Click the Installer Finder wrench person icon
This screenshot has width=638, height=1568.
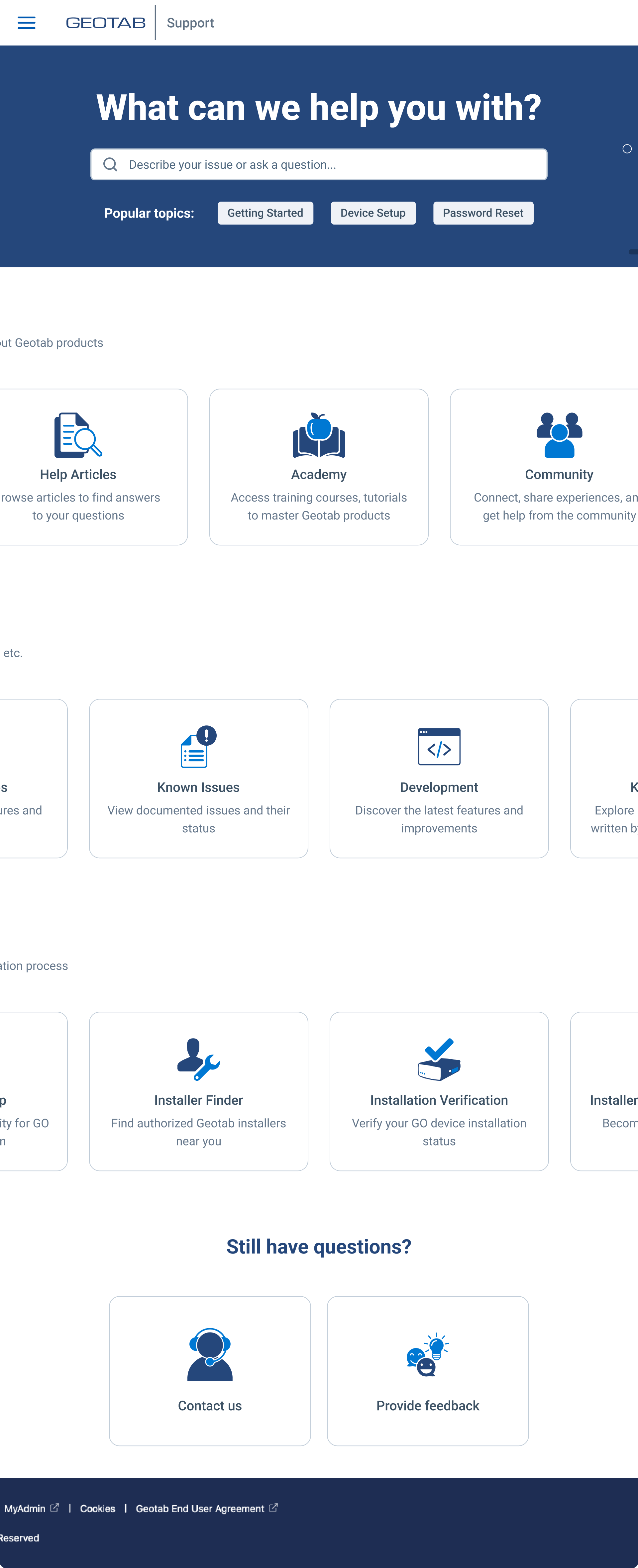click(x=198, y=1060)
